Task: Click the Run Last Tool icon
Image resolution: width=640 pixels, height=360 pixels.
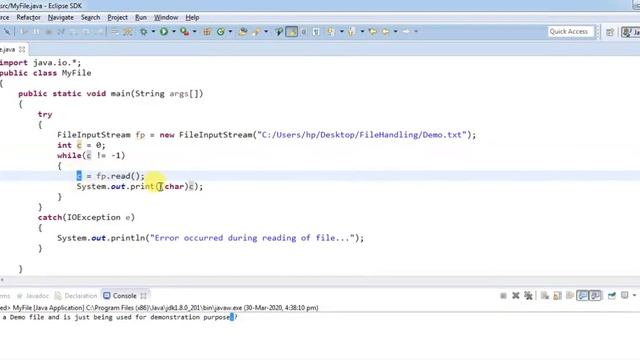Action: pos(184,31)
